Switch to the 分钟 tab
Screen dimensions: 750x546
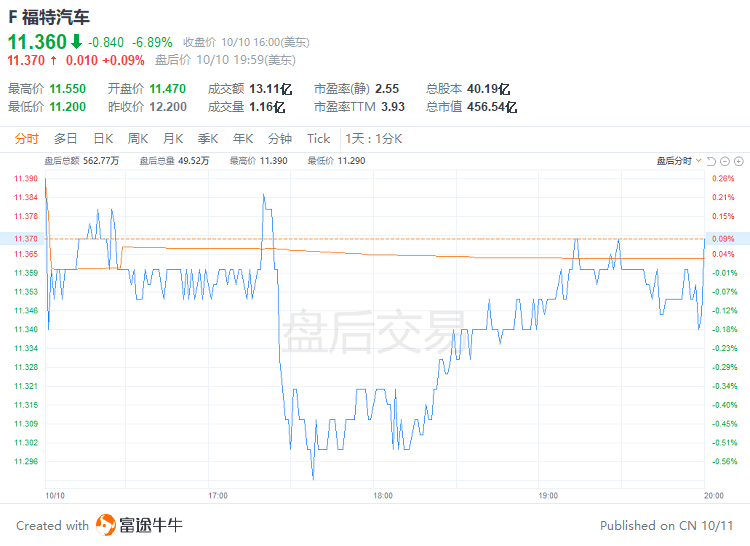pos(280,139)
